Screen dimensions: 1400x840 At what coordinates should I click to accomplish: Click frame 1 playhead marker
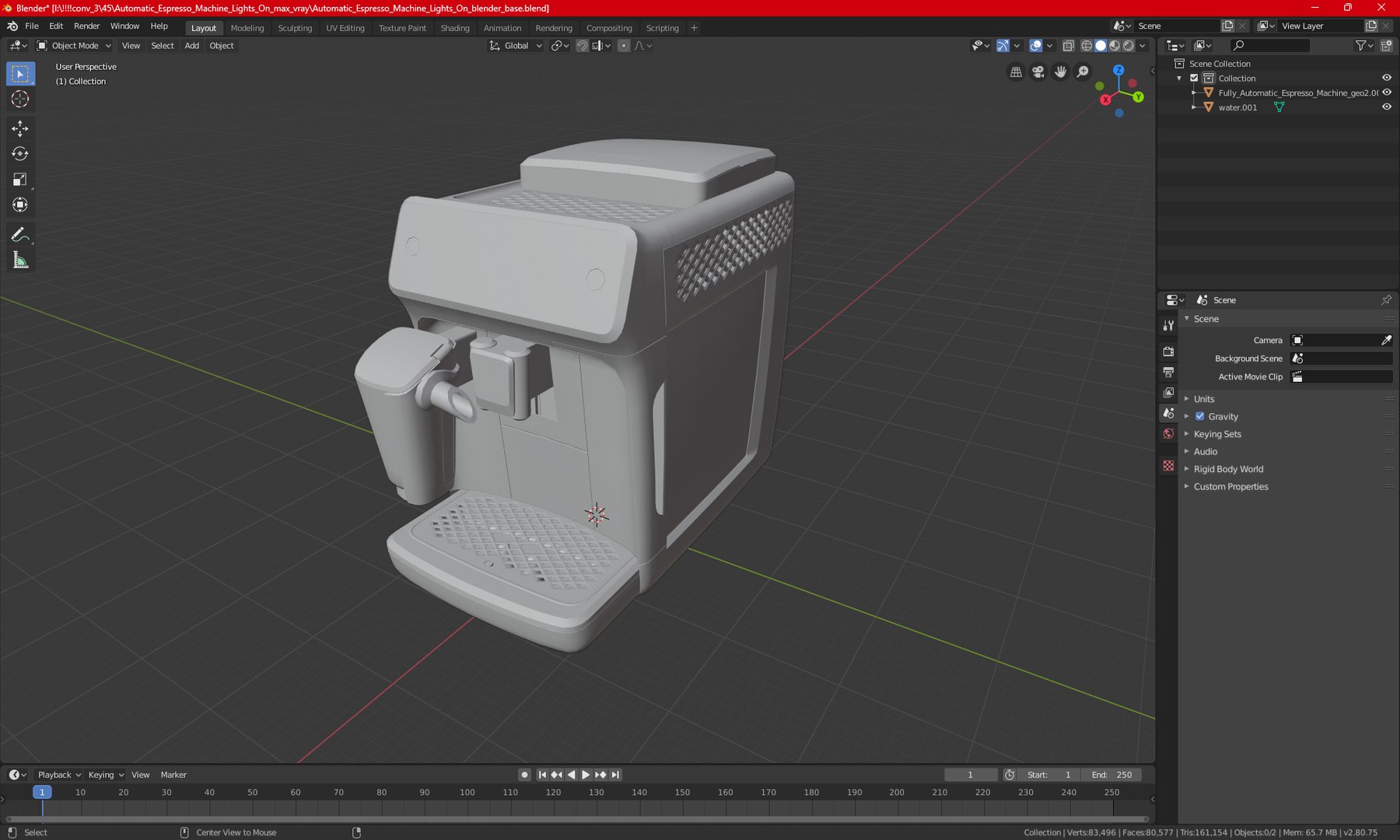42,793
